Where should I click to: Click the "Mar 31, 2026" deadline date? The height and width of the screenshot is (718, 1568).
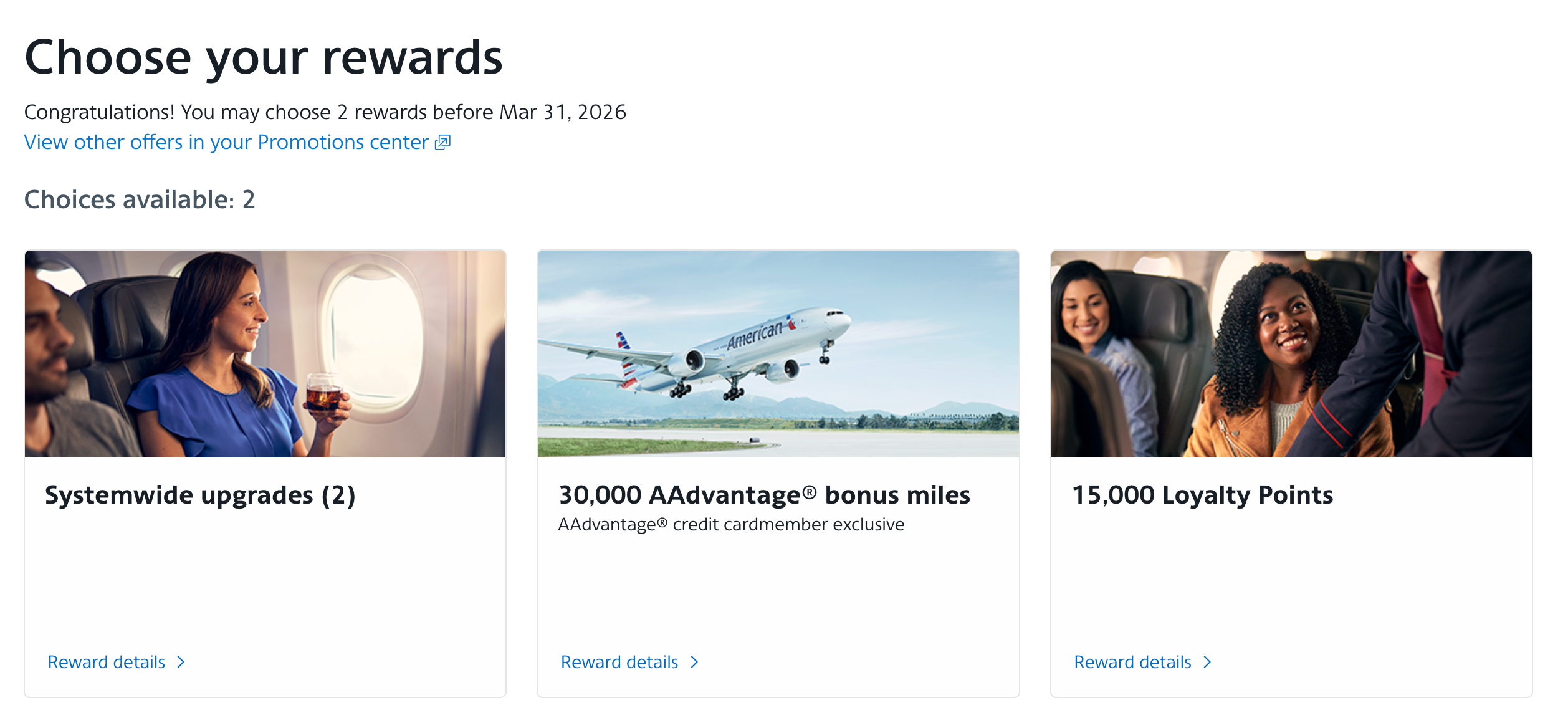[x=563, y=112]
